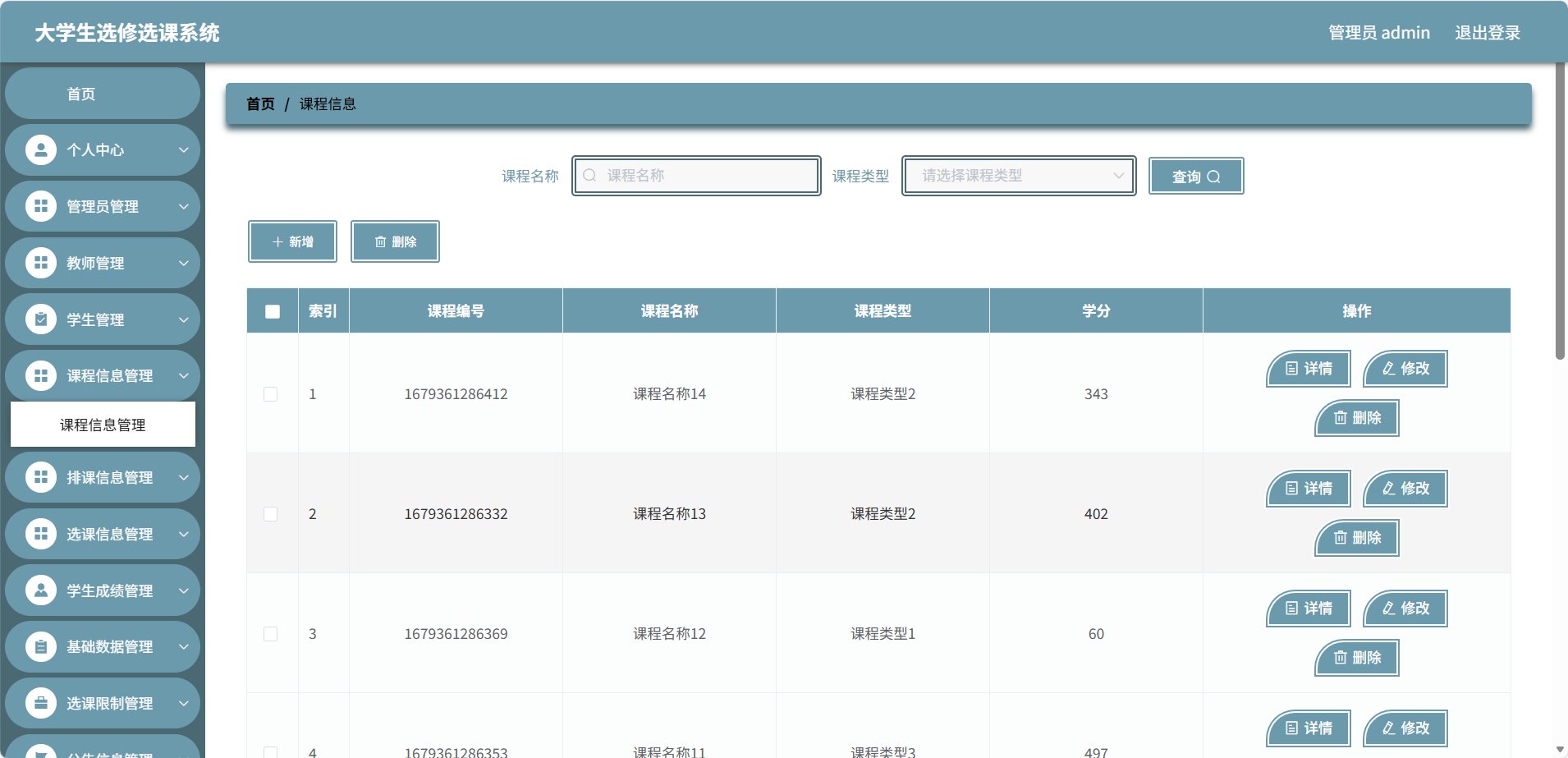Click the 详情 document icon for 课程名称12

tap(1291, 609)
